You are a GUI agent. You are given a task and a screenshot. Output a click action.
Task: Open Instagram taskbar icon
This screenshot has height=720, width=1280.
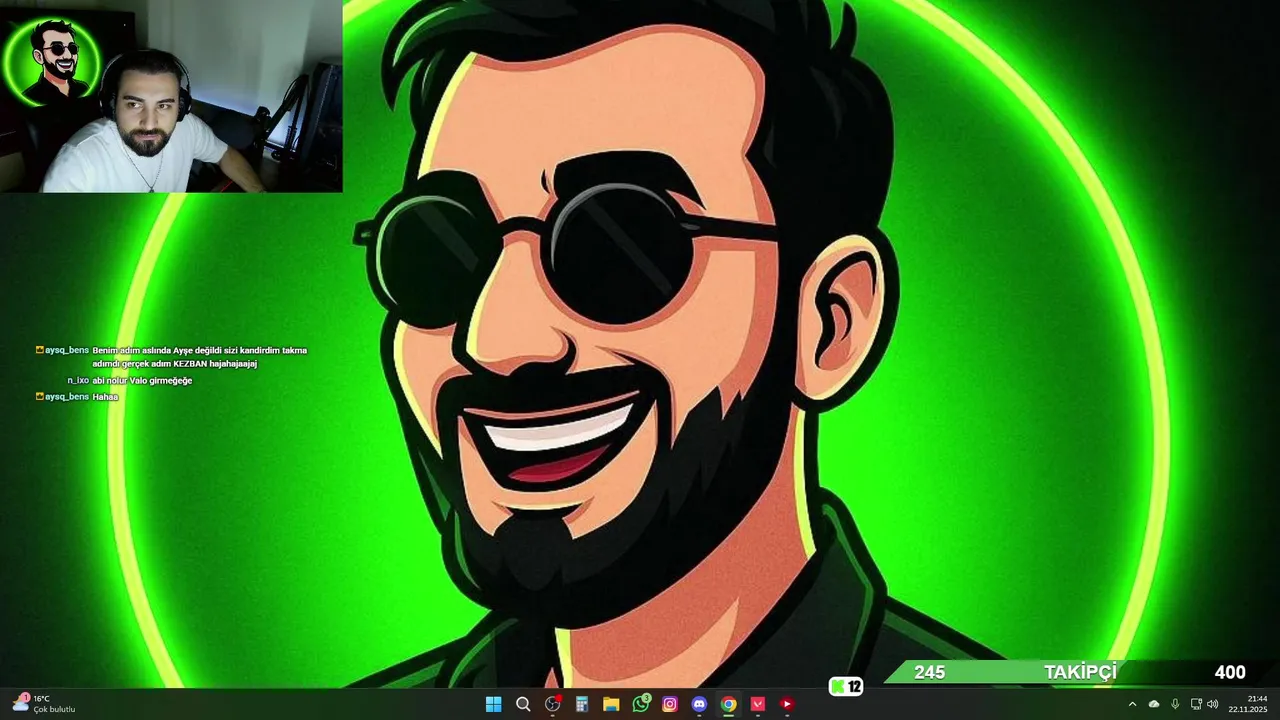pos(670,704)
